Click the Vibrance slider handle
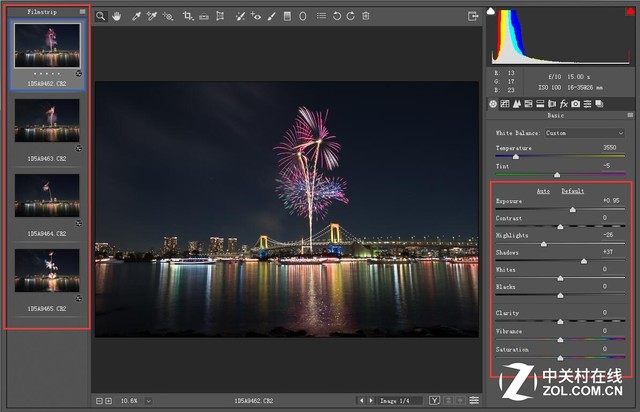 (560, 340)
